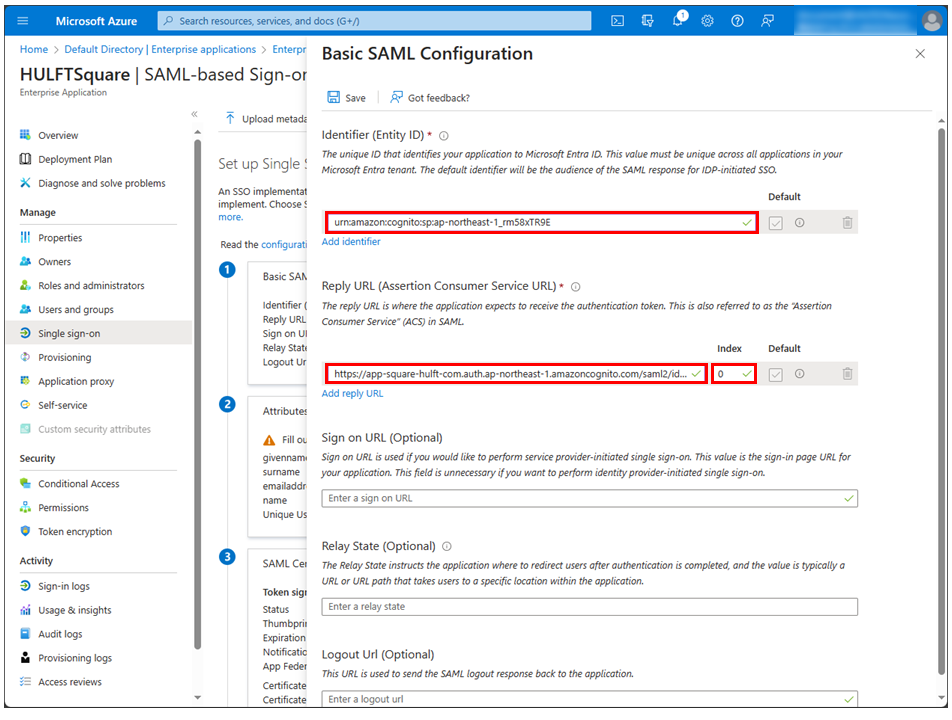Click the reply URL Index field

pos(734,374)
